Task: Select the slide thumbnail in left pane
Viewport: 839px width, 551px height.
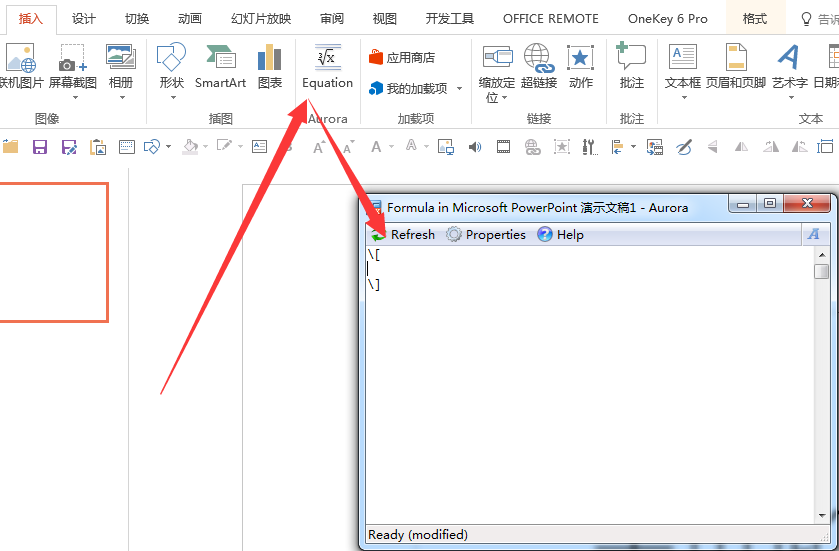Action: tap(54, 252)
